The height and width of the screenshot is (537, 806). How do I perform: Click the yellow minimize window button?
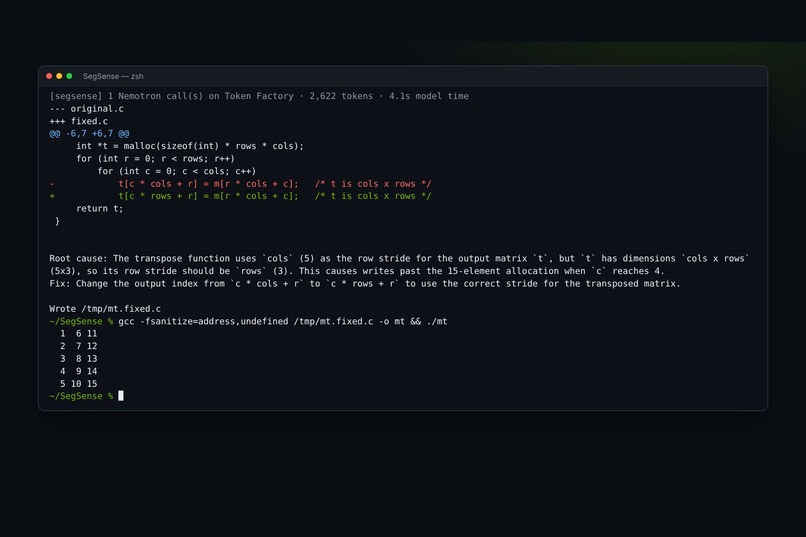pos(59,76)
